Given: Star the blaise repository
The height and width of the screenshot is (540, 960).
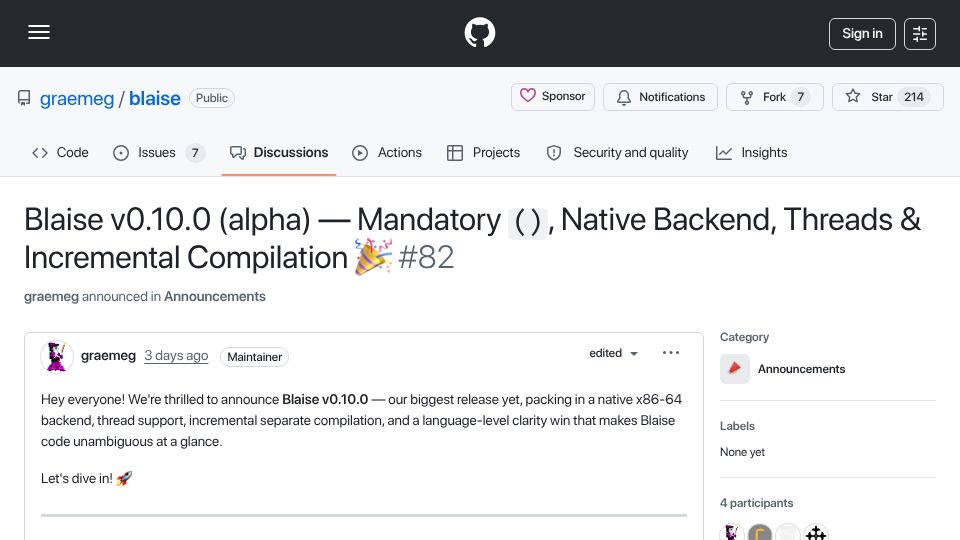Looking at the screenshot, I should click(x=887, y=97).
